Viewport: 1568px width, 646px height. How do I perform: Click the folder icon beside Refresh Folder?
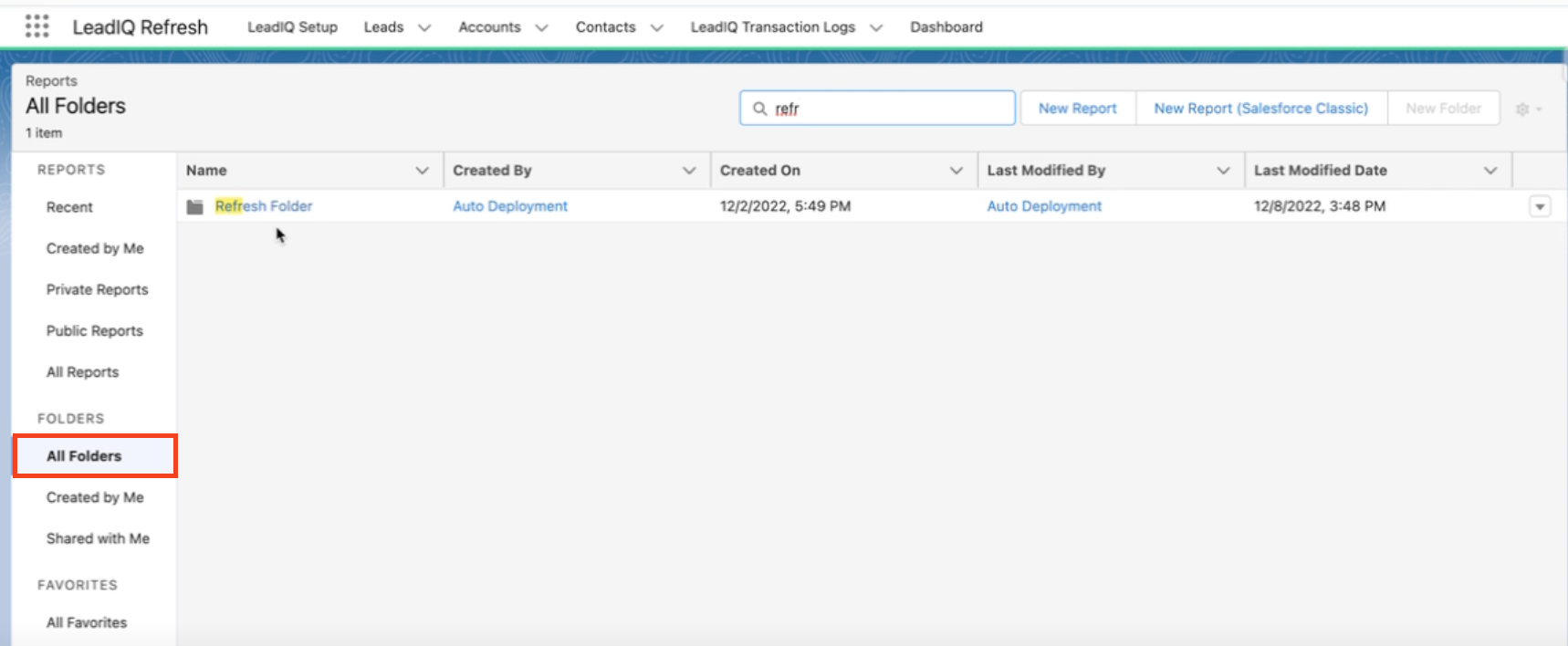pyautogui.click(x=194, y=207)
